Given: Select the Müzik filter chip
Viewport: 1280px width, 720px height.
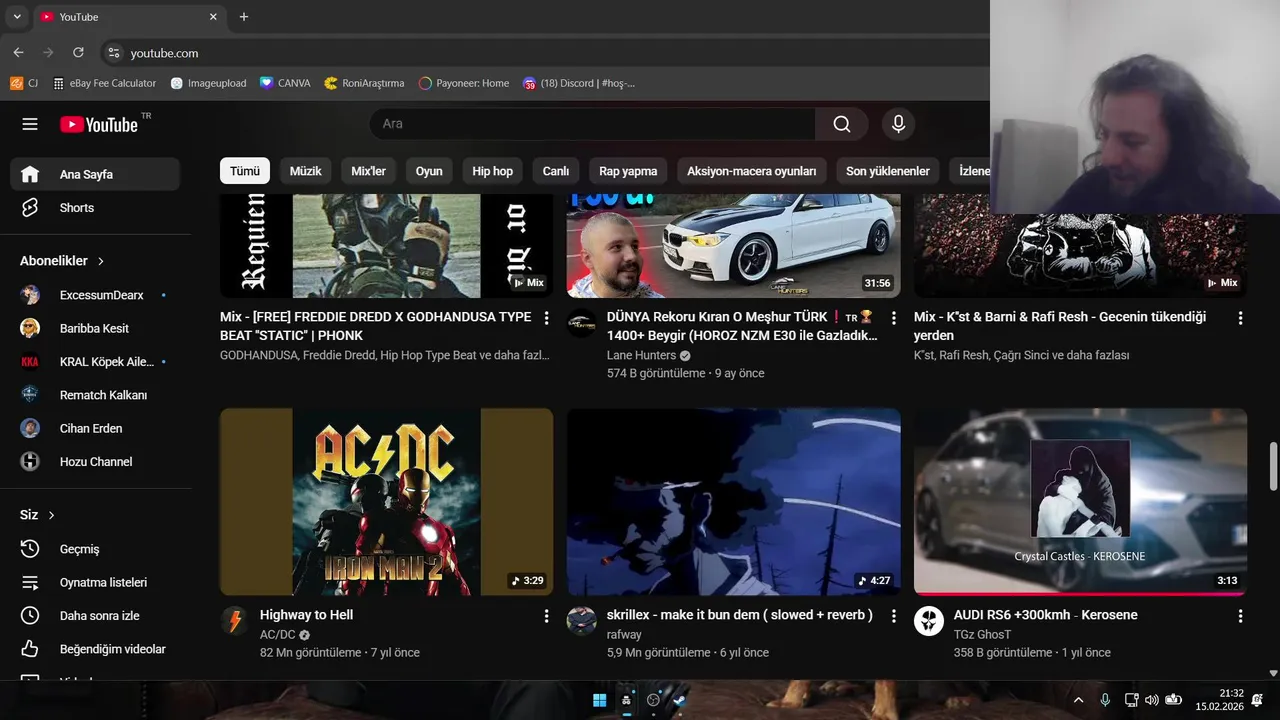Looking at the screenshot, I should point(305,171).
